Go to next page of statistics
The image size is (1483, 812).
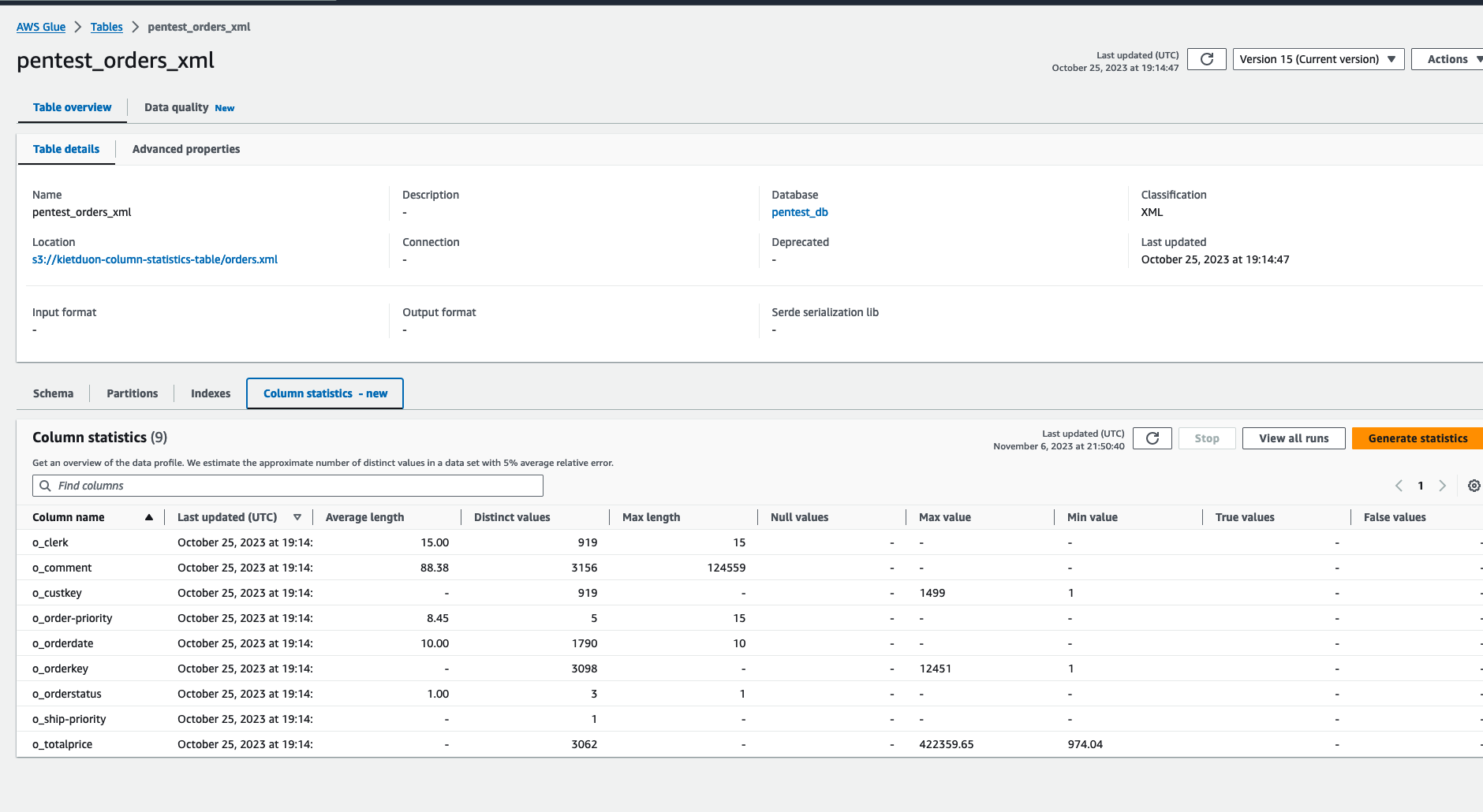(x=1442, y=486)
